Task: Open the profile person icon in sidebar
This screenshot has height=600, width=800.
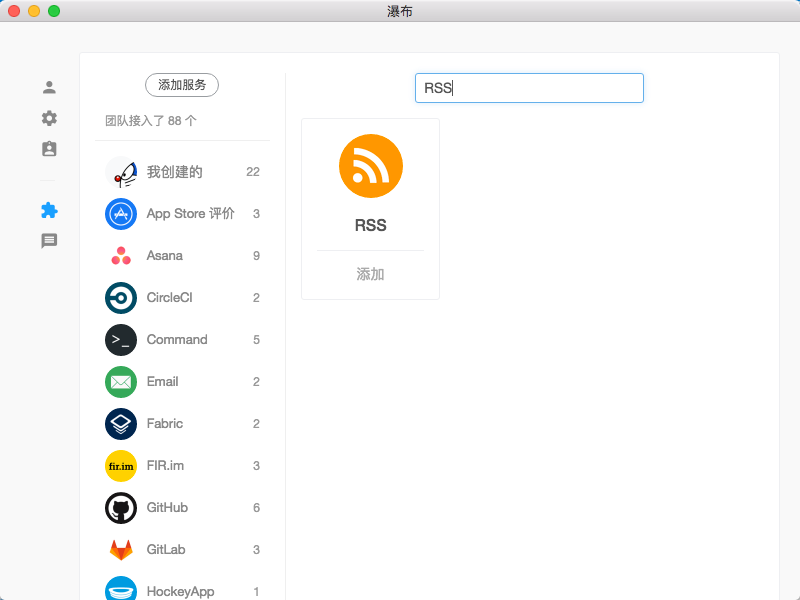Action: [x=49, y=88]
